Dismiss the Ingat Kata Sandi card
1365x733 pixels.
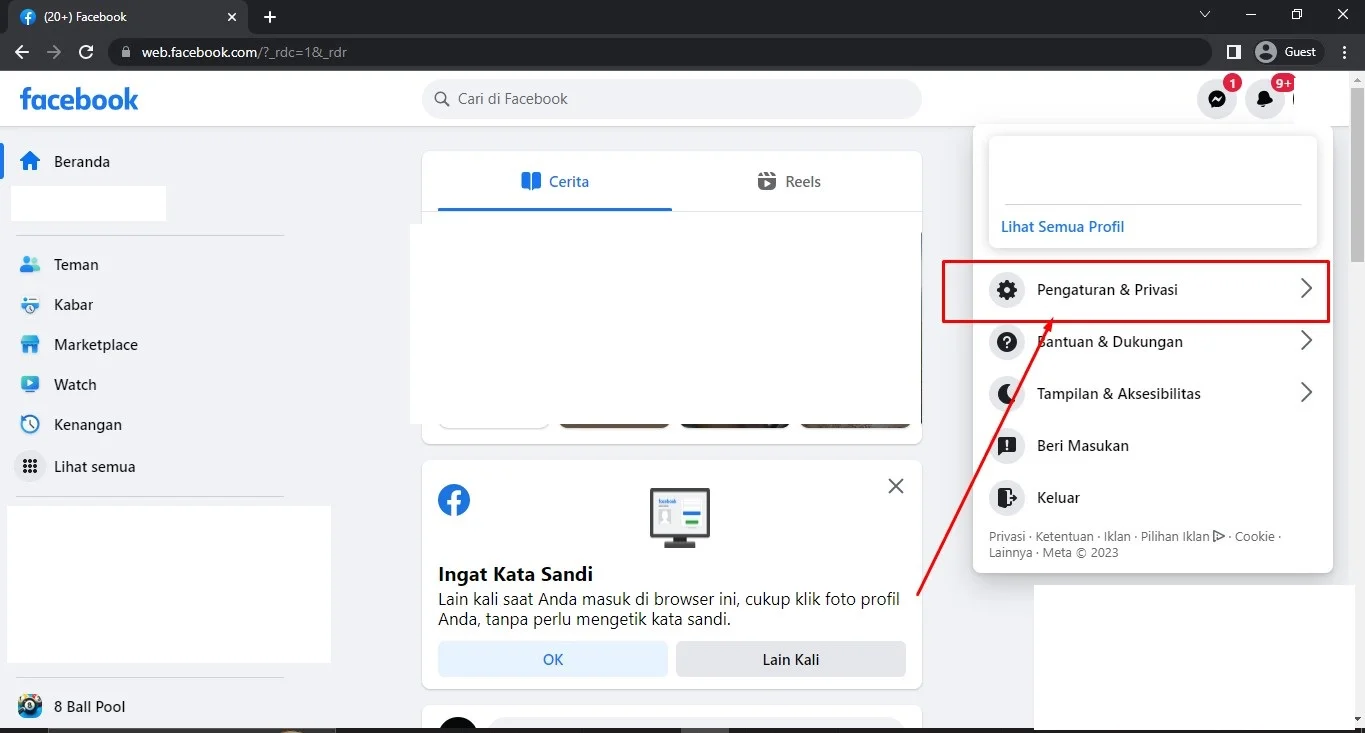[896, 486]
